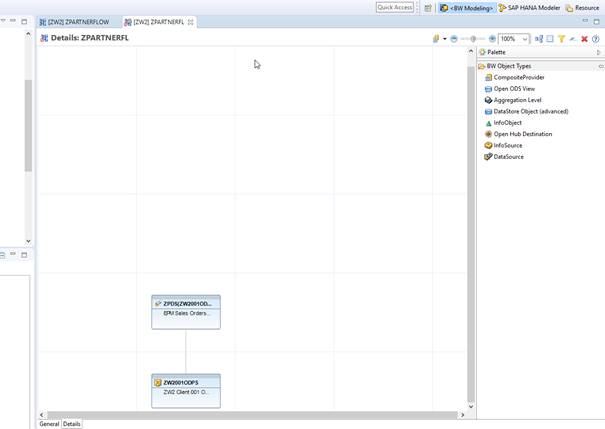605x429 pixels.
Task: Select the ZW2001ODPS node
Action: pyautogui.click(x=186, y=391)
